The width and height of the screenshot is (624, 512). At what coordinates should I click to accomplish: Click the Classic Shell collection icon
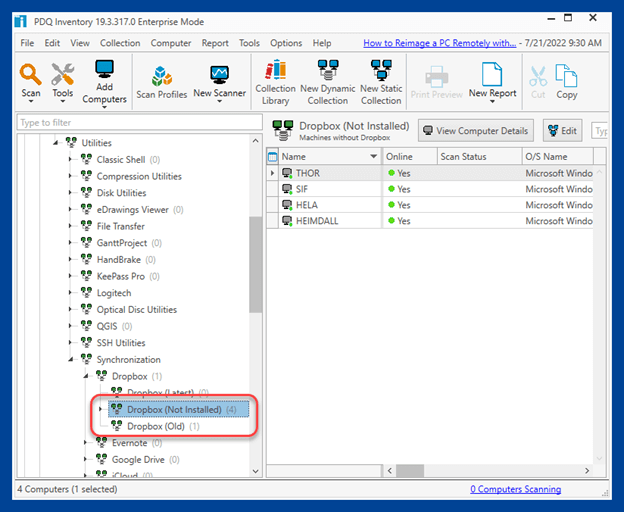click(86, 159)
